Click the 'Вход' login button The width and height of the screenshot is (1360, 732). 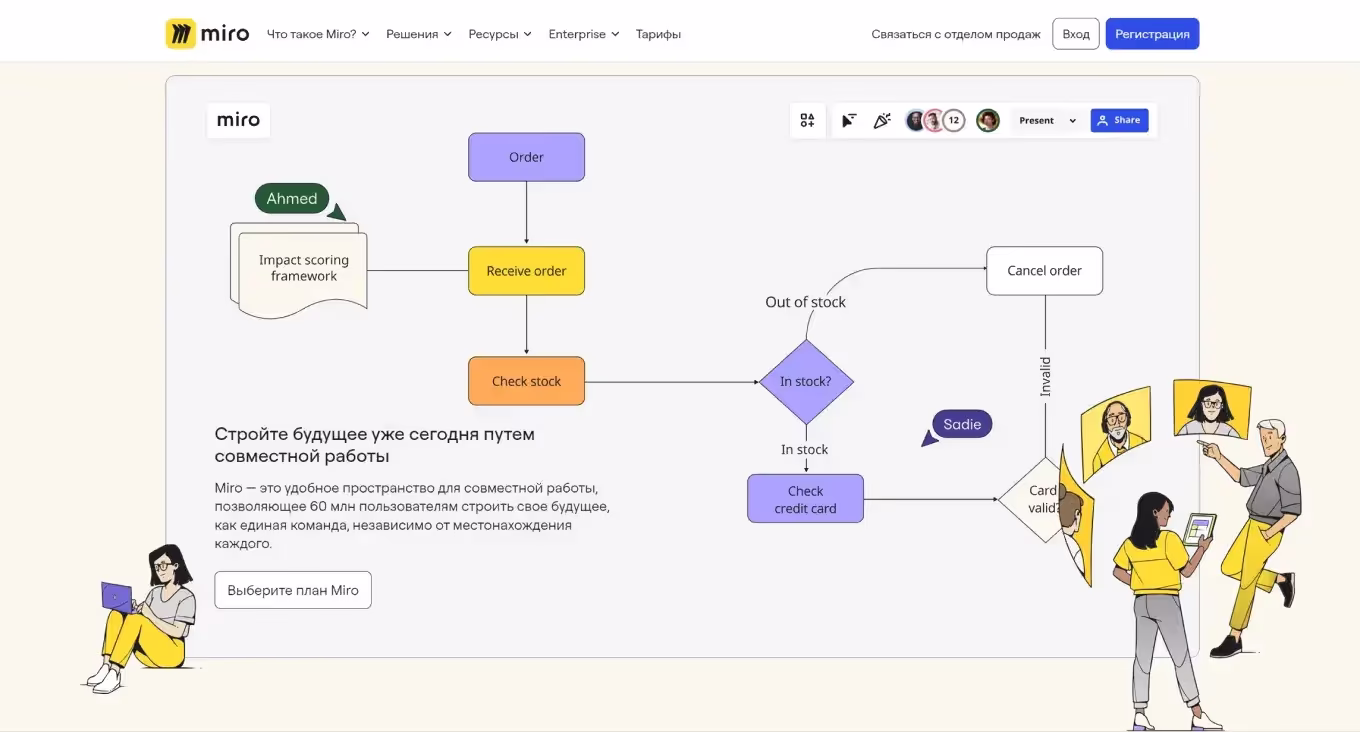[x=1076, y=34]
